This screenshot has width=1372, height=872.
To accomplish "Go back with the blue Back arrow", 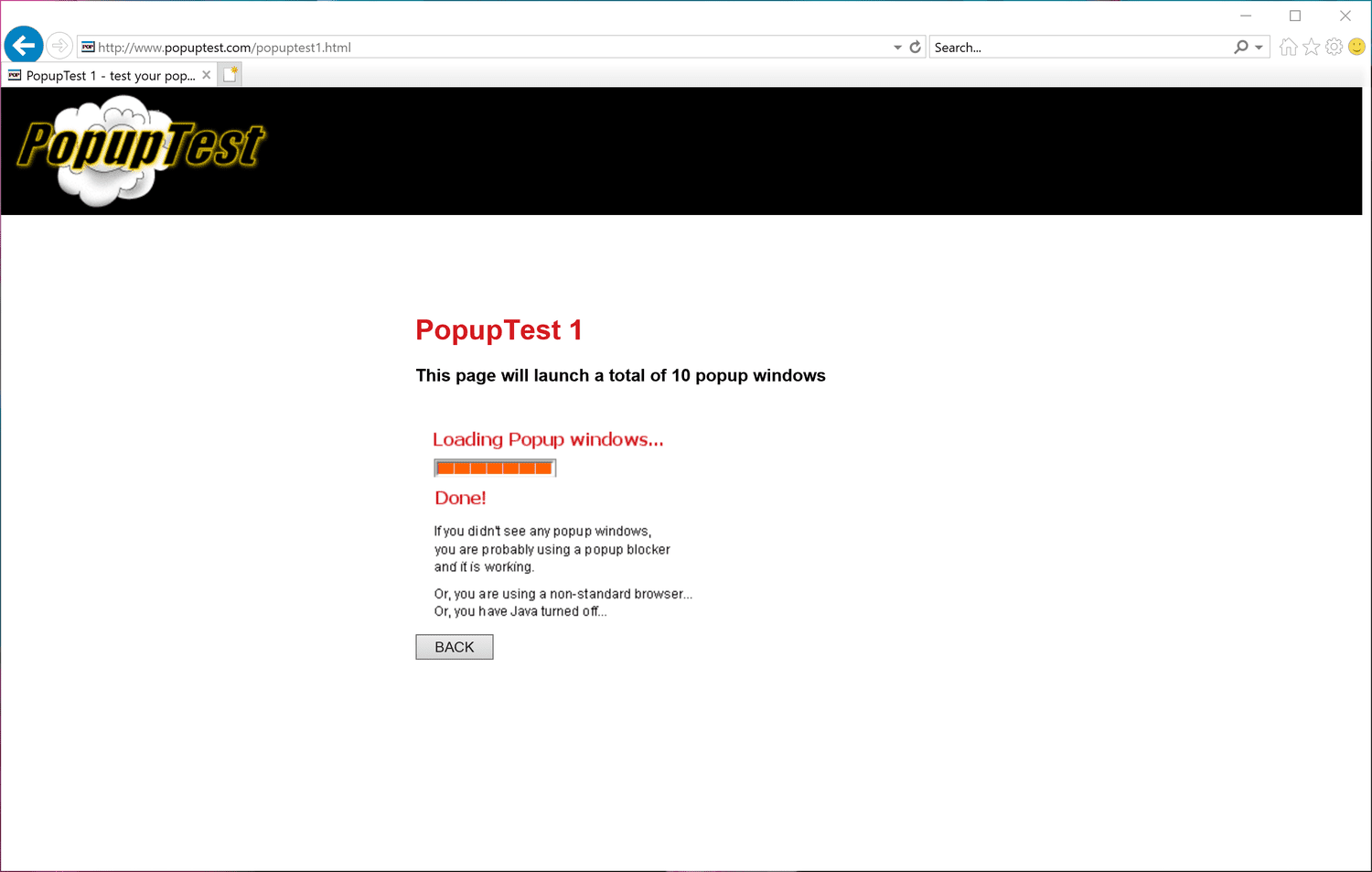I will (x=24, y=45).
